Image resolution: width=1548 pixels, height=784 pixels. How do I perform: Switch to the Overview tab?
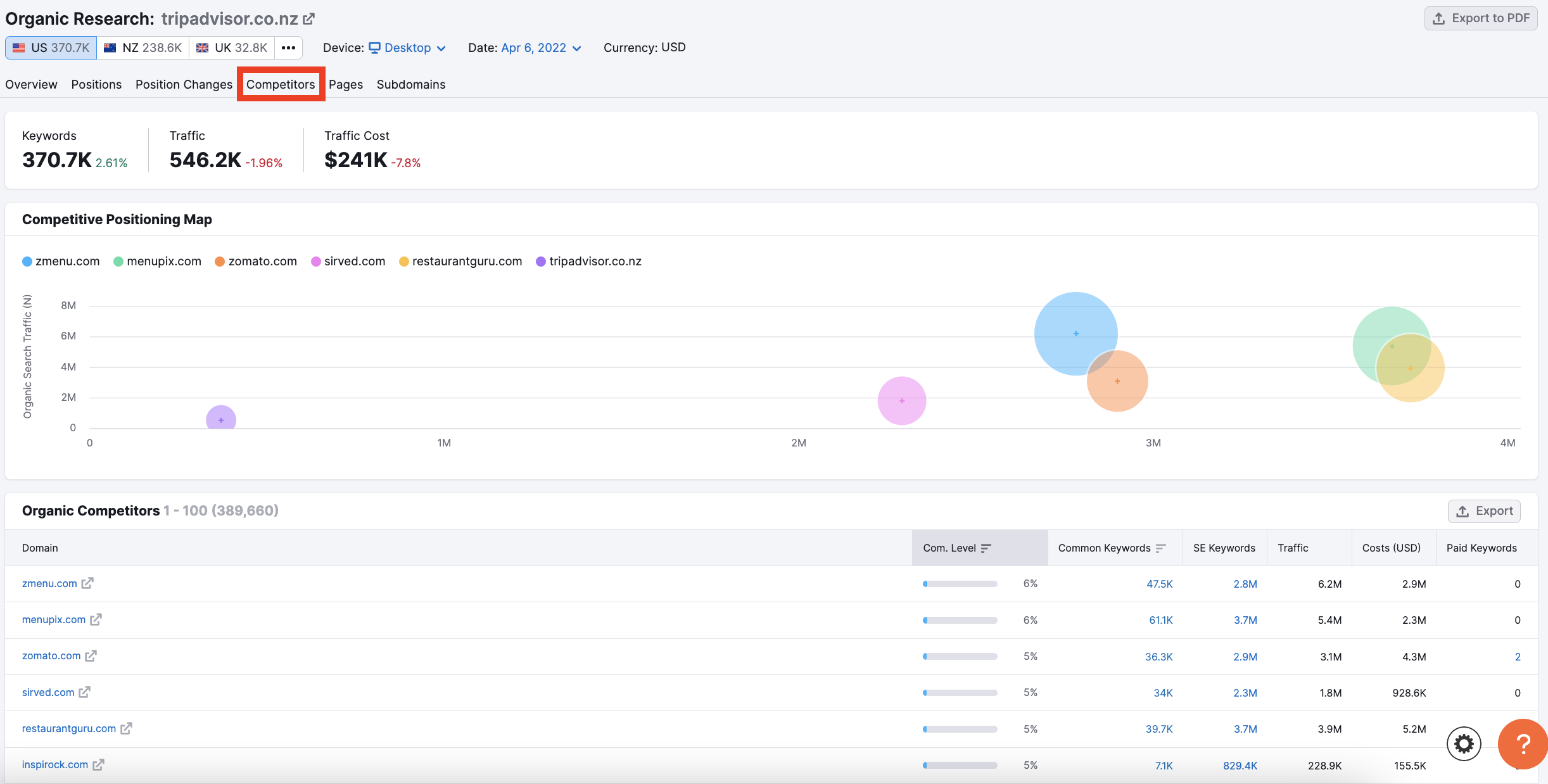click(x=31, y=84)
